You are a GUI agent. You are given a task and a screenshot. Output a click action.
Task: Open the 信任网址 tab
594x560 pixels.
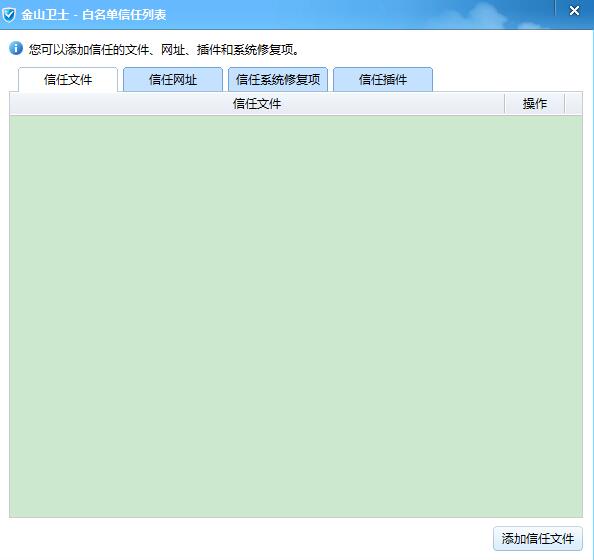point(173,80)
